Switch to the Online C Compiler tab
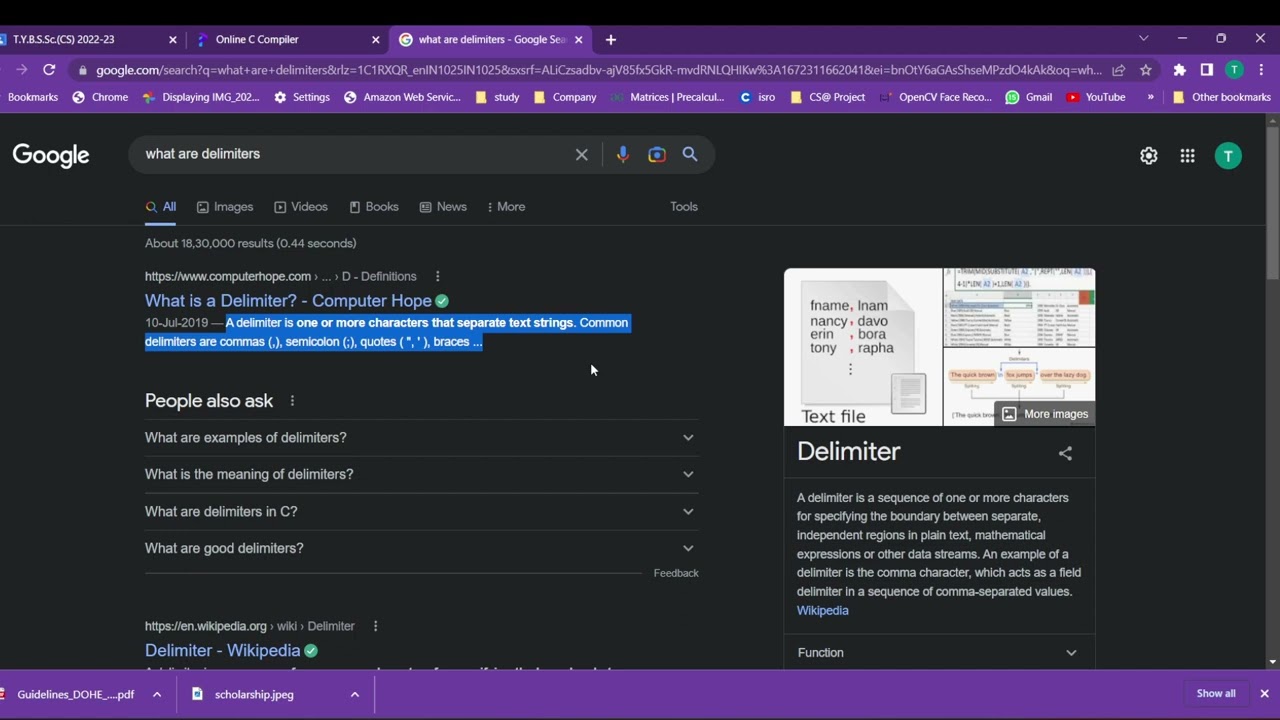Image resolution: width=1280 pixels, height=720 pixels. pyautogui.click(x=288, y=40)
